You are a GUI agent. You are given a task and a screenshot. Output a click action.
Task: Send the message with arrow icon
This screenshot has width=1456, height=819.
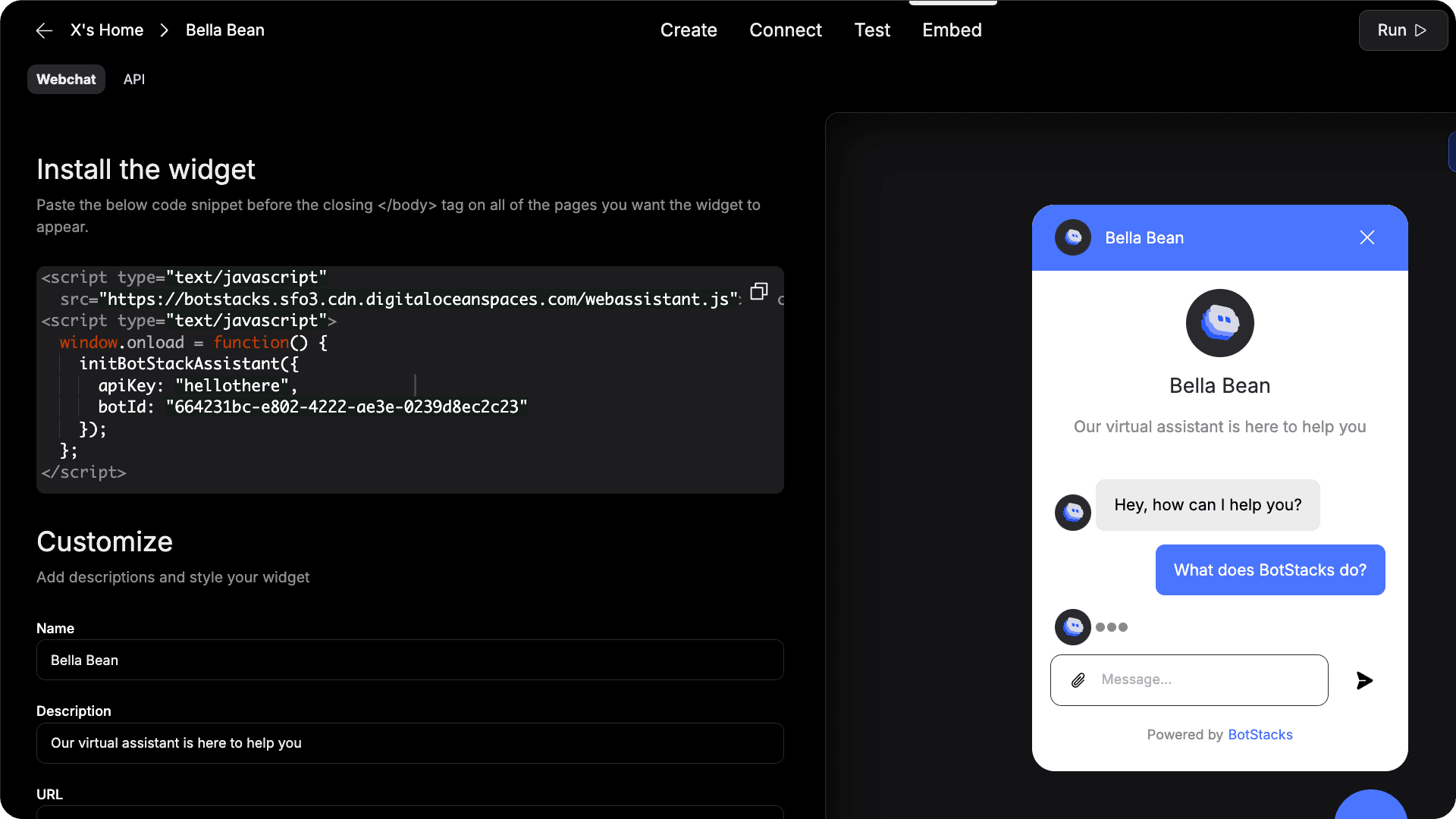click(1364, 680)
